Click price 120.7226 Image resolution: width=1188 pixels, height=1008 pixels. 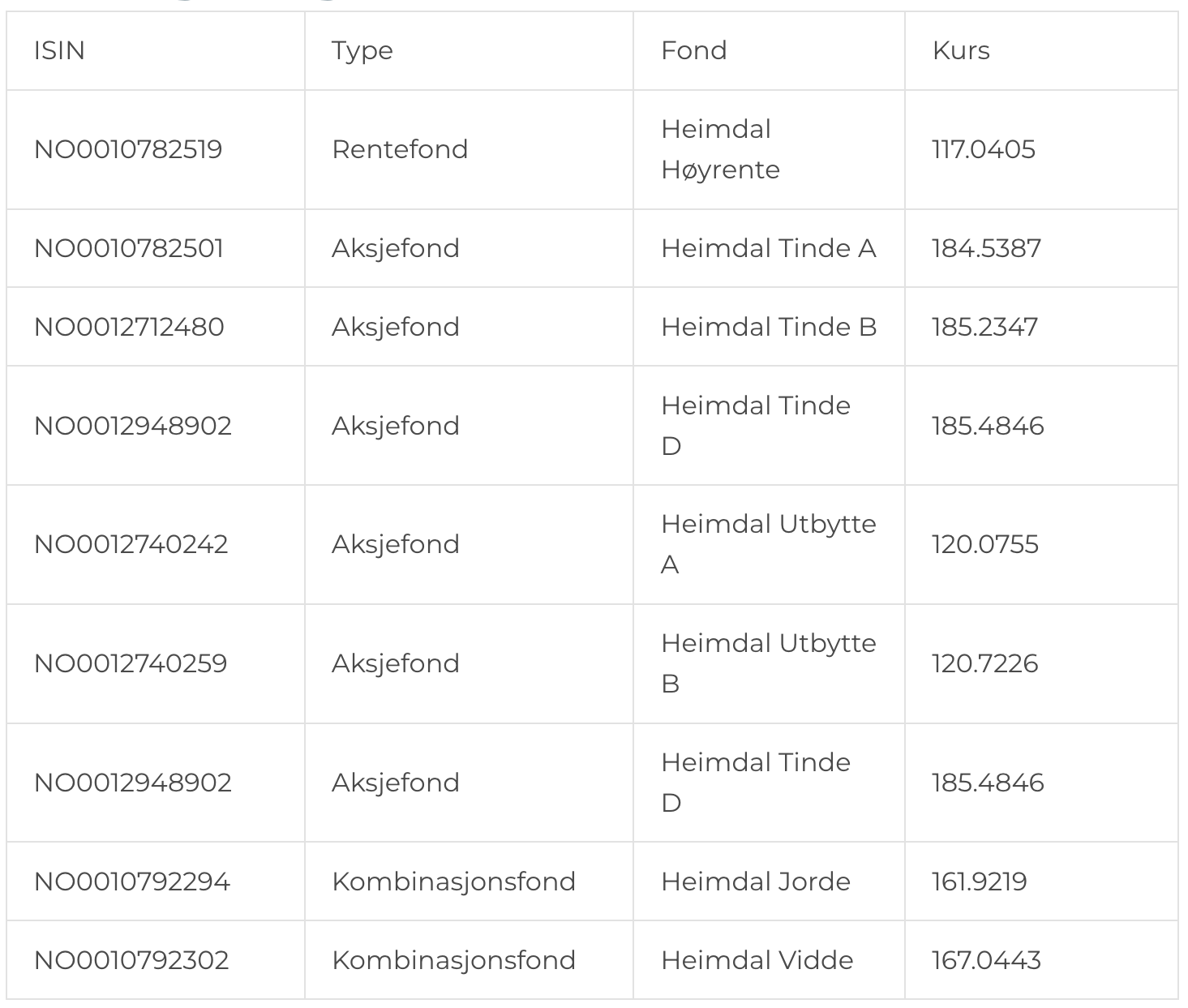tap(984, 663)
